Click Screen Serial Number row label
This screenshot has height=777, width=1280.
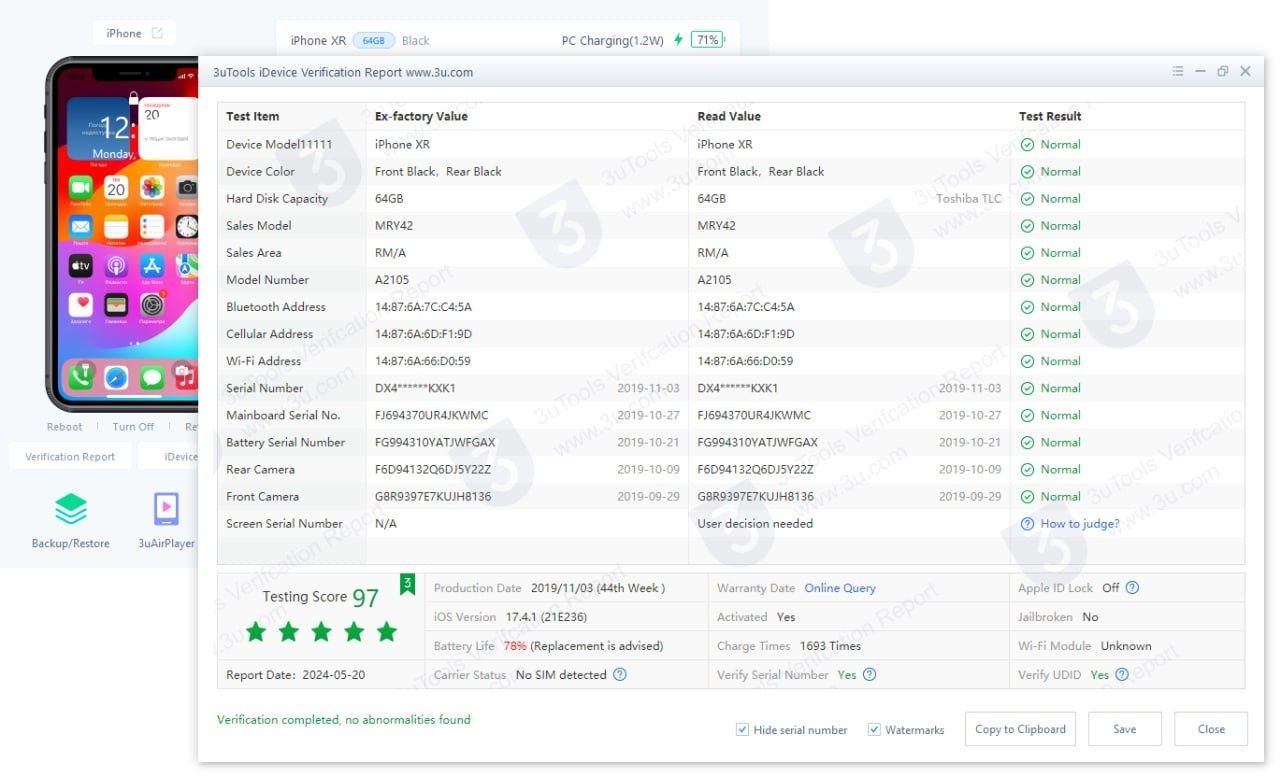pyautogui.click(x=284, y=524)
